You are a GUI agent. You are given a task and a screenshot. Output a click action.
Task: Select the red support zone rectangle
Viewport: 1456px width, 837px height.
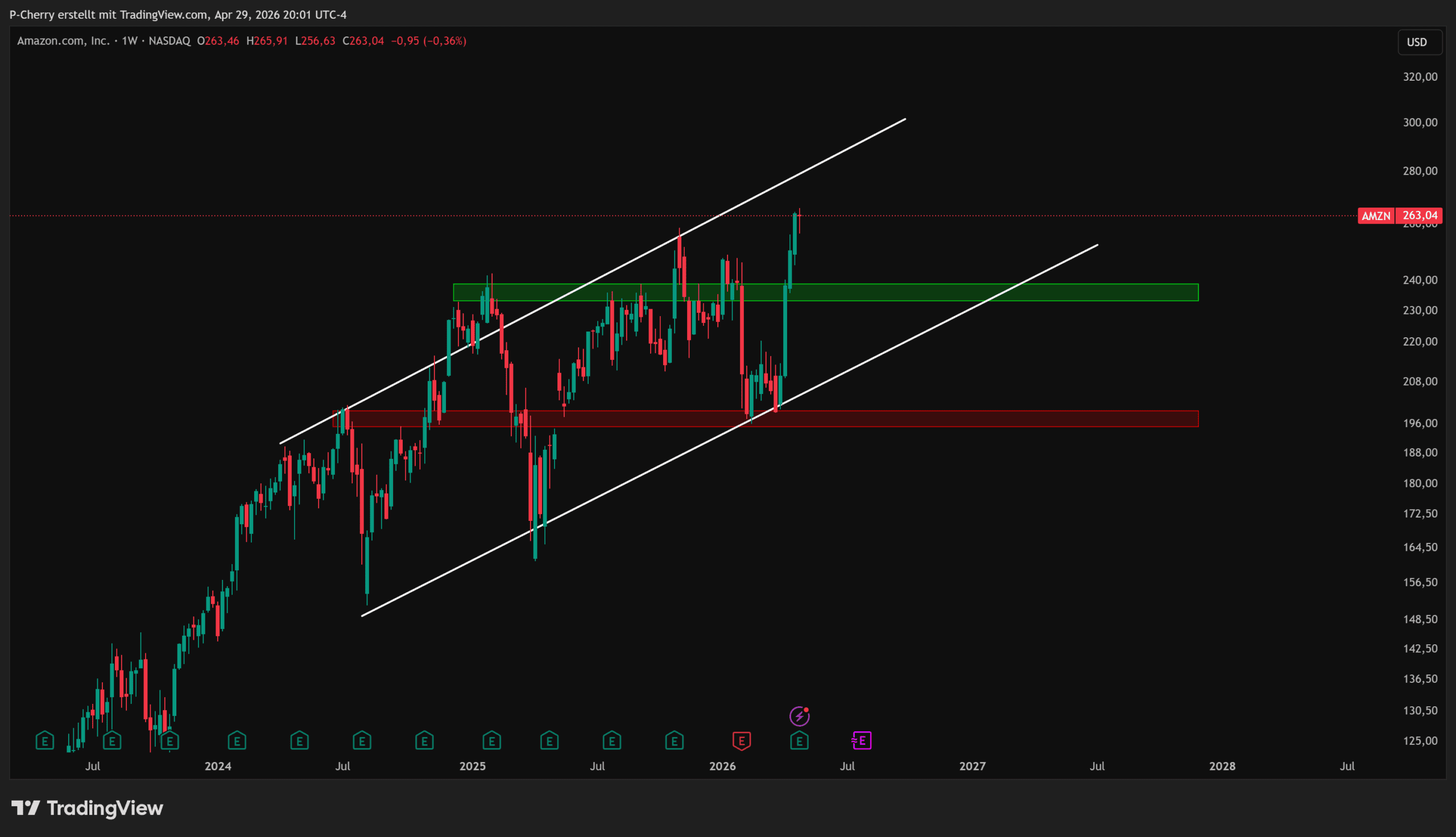[977, 419]
